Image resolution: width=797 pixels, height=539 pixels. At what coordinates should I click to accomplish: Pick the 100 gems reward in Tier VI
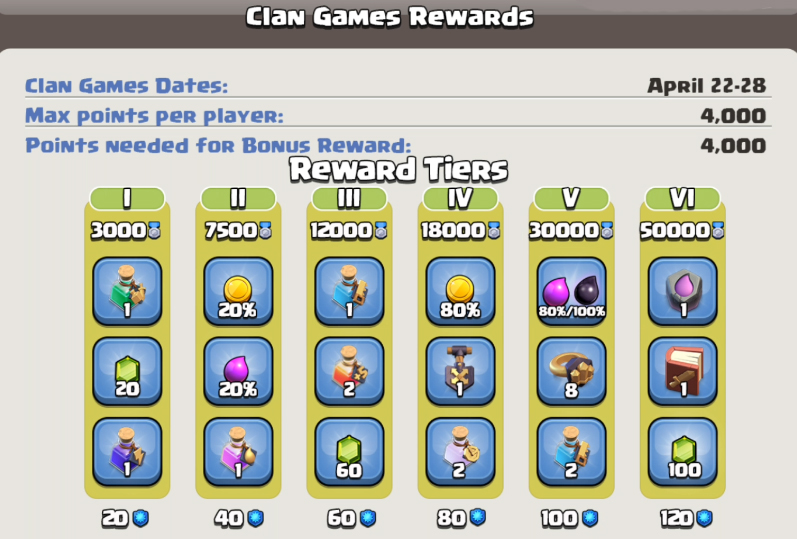683,452
